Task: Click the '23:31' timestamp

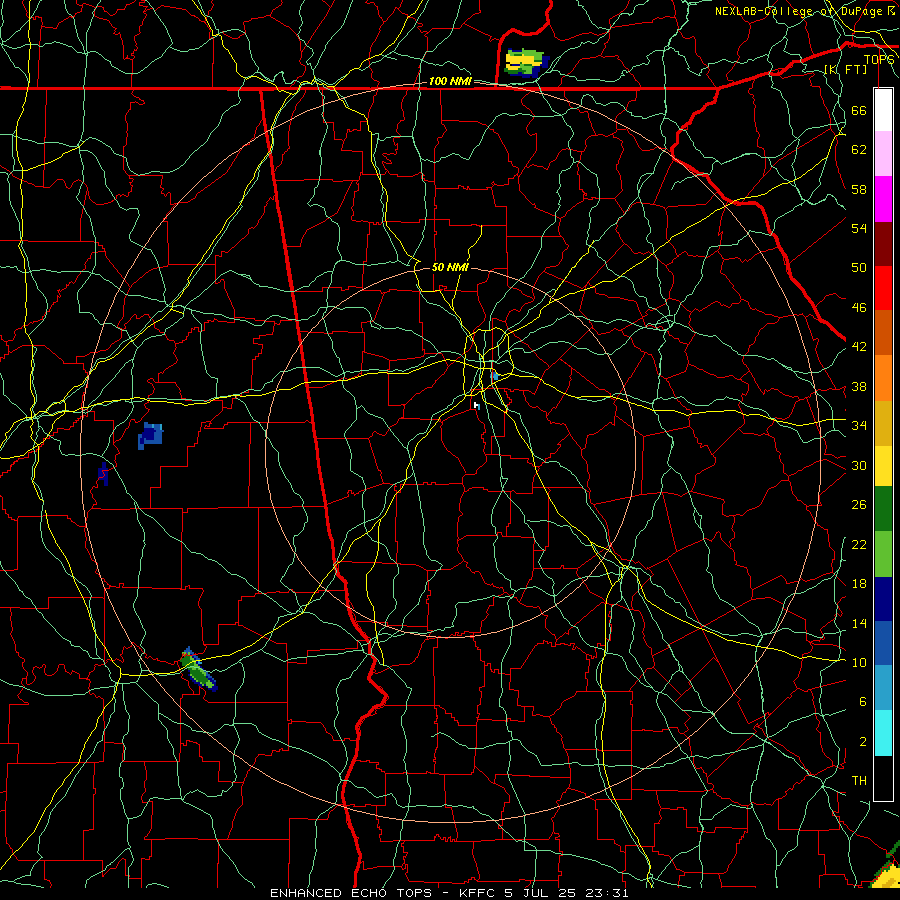Action: (607, 893)
